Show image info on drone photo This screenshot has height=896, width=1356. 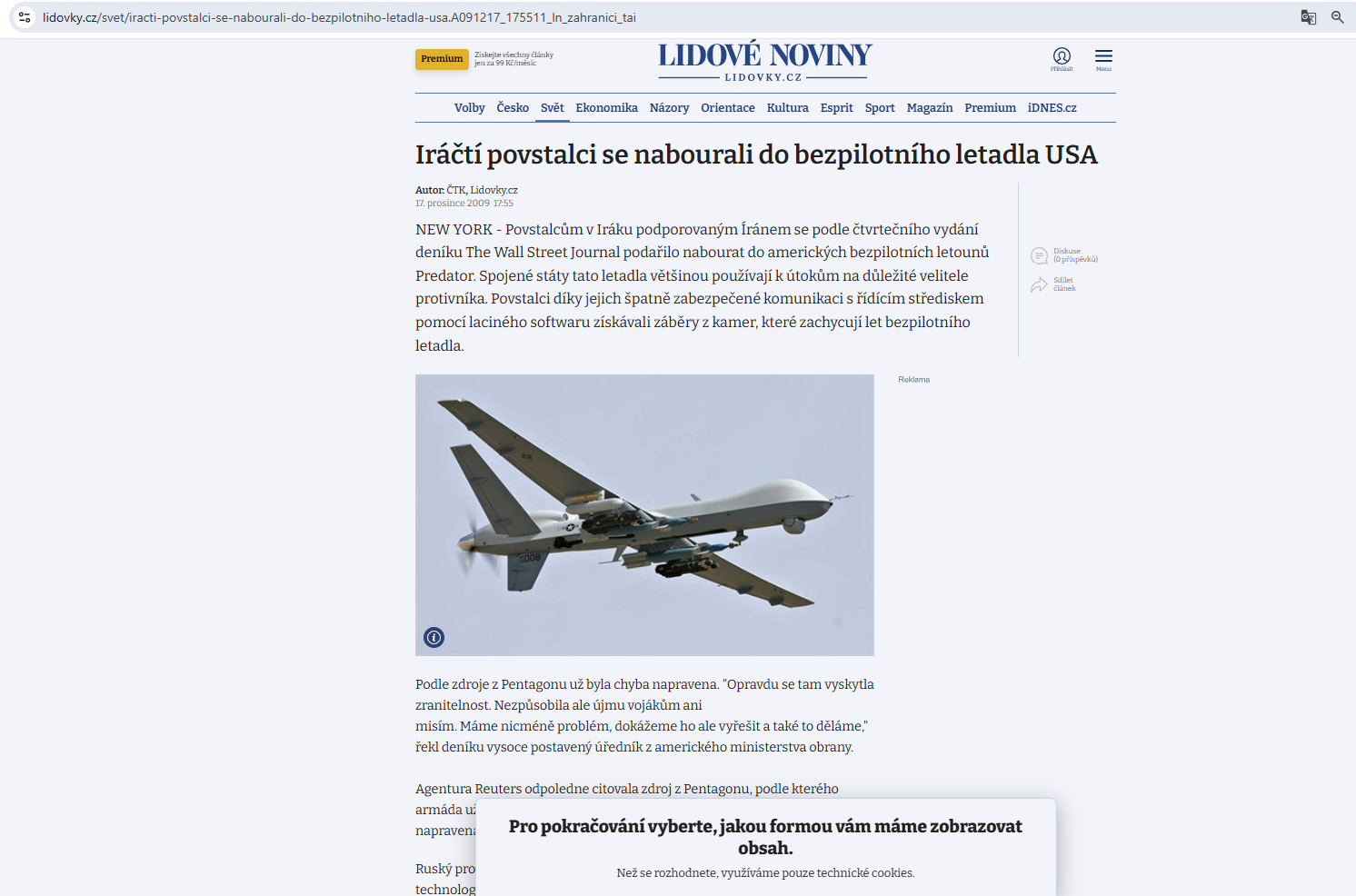tap(434, 637)
